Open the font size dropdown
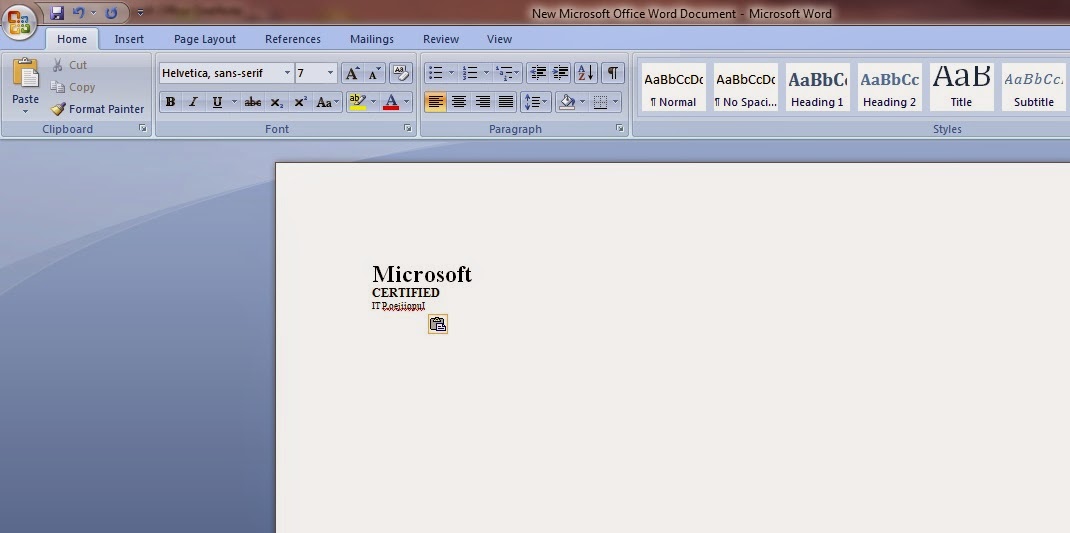The height and width of the screenshot is (533, 1070). (x=330, y=73)
